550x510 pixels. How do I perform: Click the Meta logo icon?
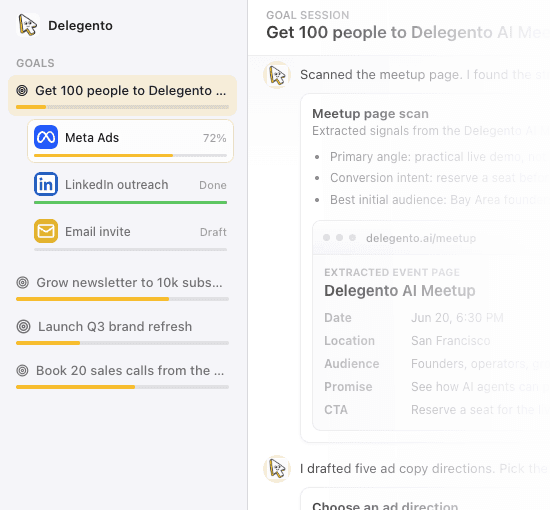coord(46,137)
